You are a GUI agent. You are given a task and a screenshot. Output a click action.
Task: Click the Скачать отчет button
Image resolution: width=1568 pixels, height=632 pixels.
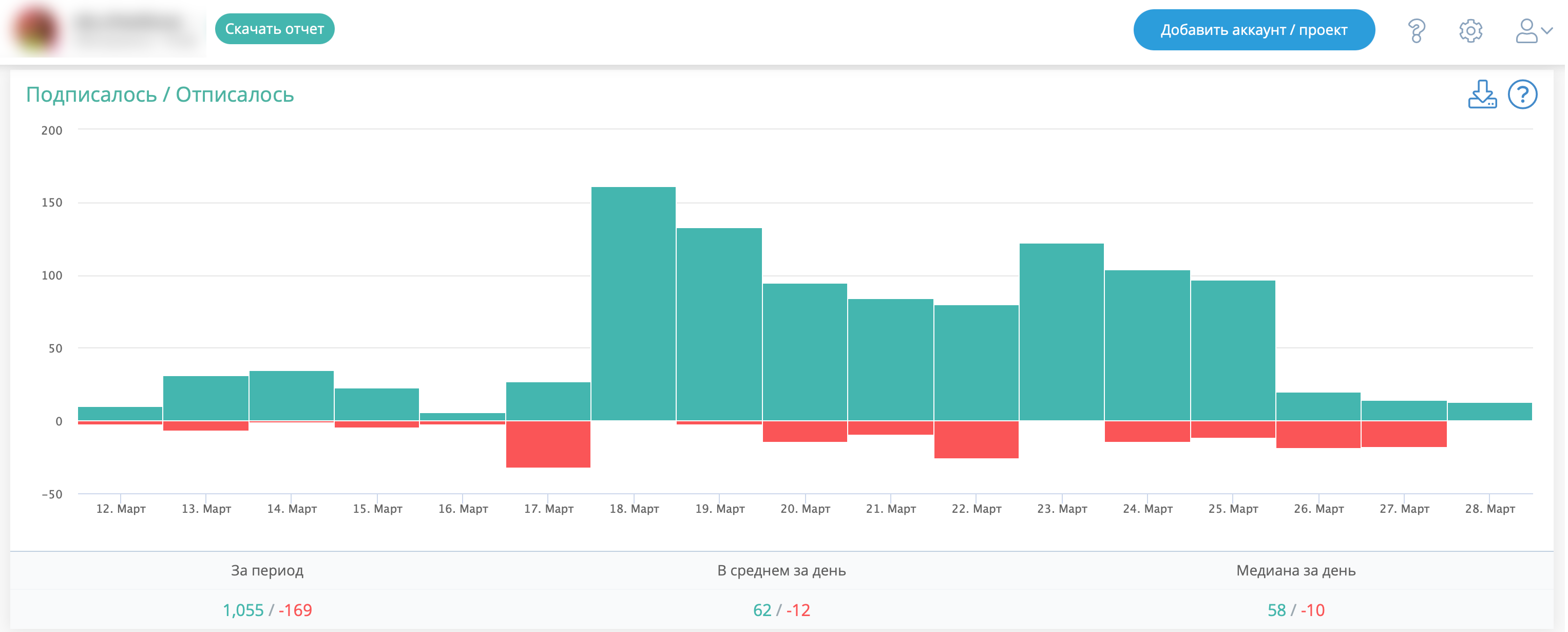pyautogui.click(x=275, y=29)
